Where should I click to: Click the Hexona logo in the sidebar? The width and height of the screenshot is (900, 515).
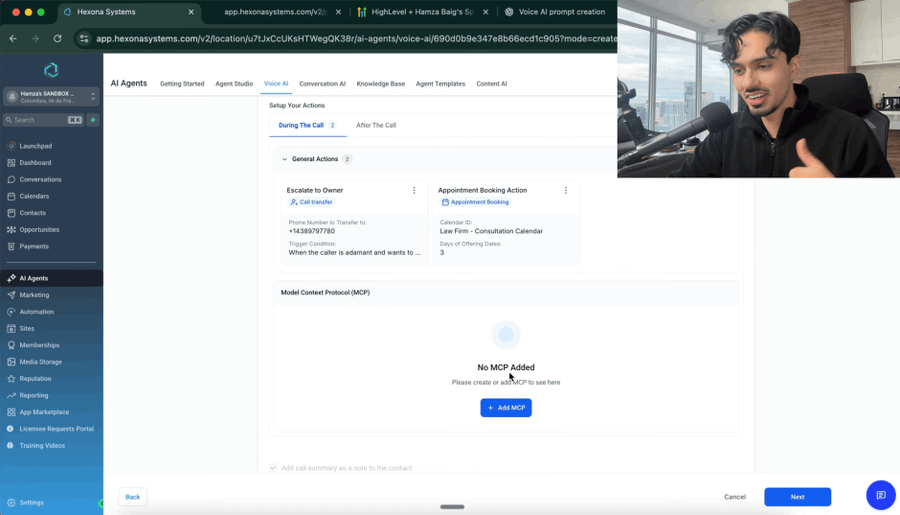tap(51, 70)
